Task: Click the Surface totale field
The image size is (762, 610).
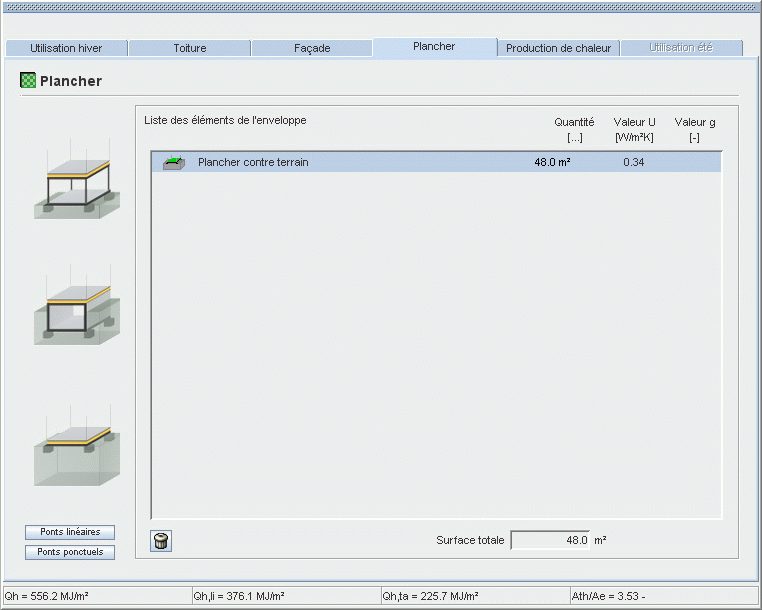Action: click(x=550, y=540)
